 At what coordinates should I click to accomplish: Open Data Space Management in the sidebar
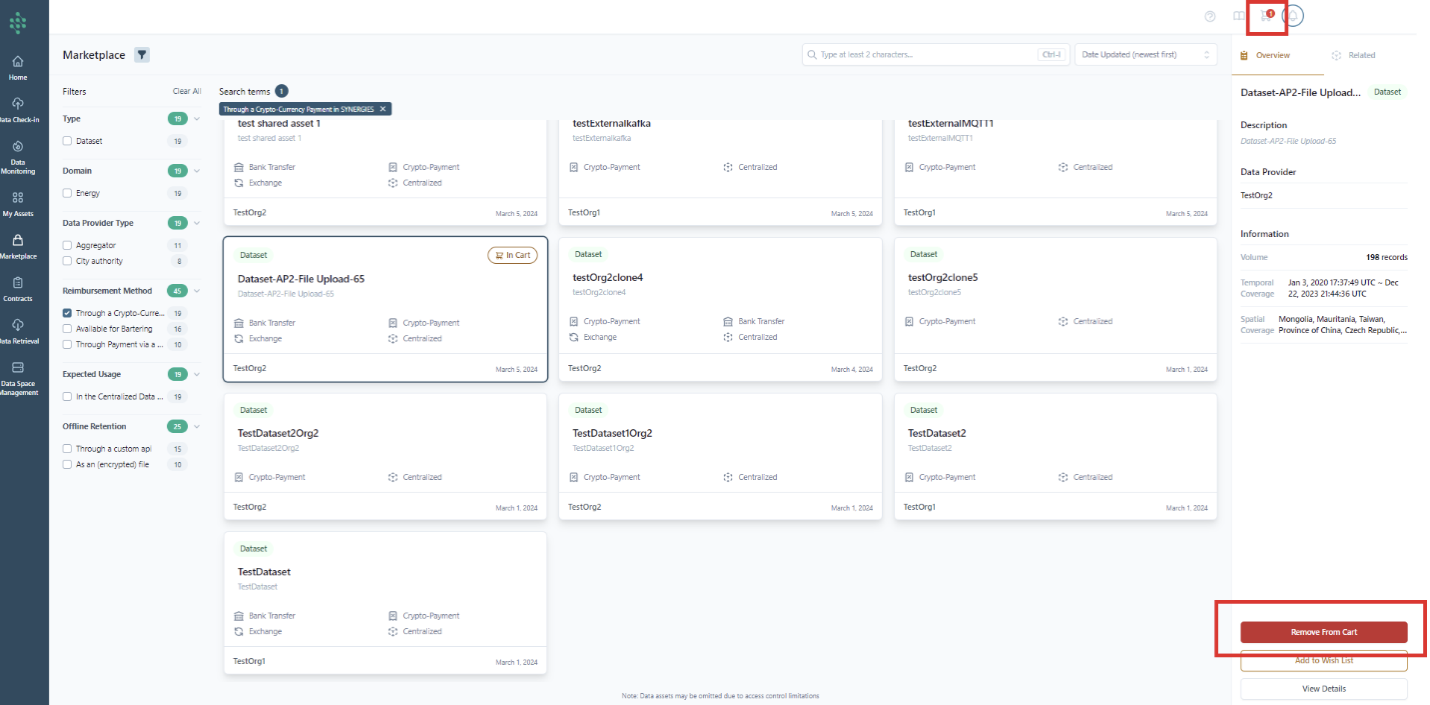pos(18,375)
